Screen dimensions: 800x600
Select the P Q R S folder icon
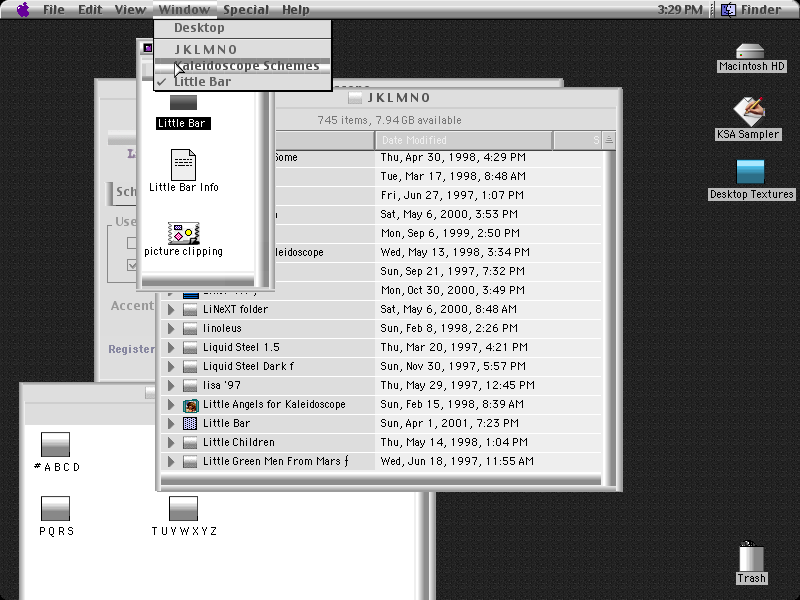pos(55,509)
